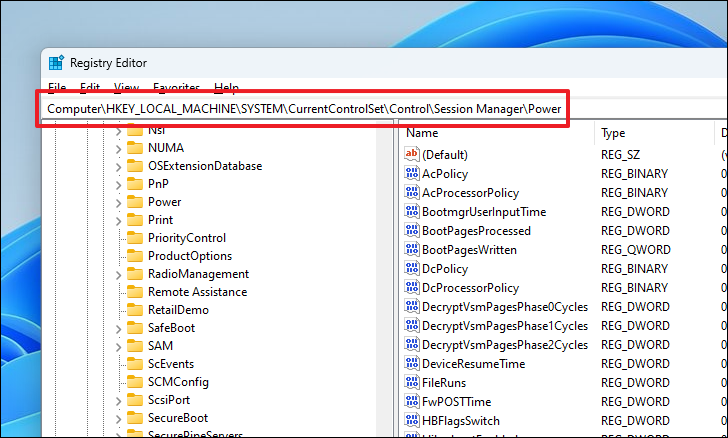
Task: Select the PriorityControl tree item
Action: tap(187, 238)
